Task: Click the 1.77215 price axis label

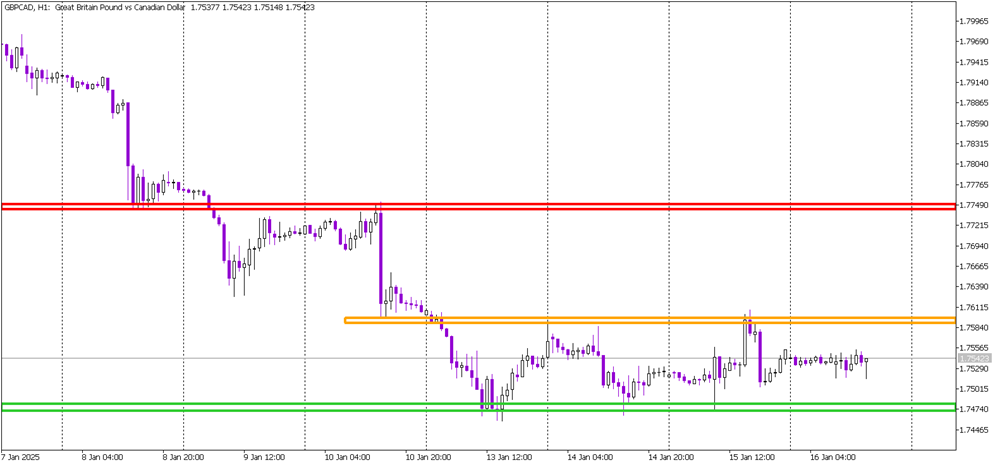Action: (x=975, y=225)
